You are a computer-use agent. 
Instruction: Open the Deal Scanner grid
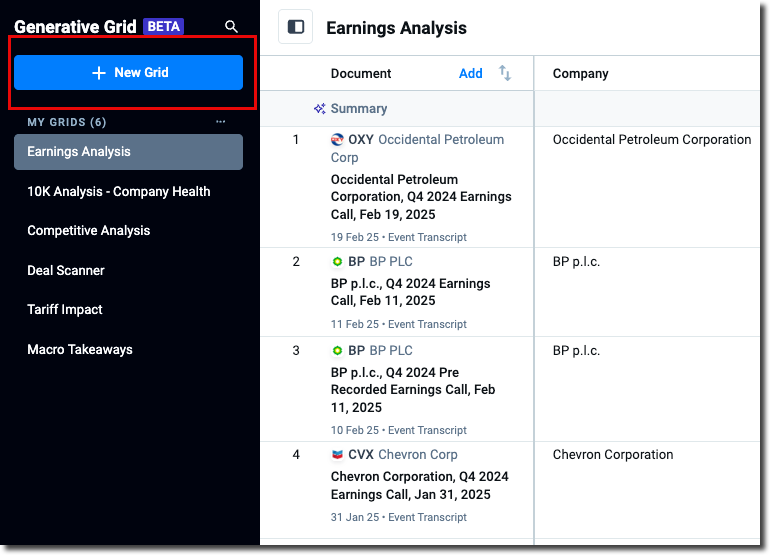[66, 271]
